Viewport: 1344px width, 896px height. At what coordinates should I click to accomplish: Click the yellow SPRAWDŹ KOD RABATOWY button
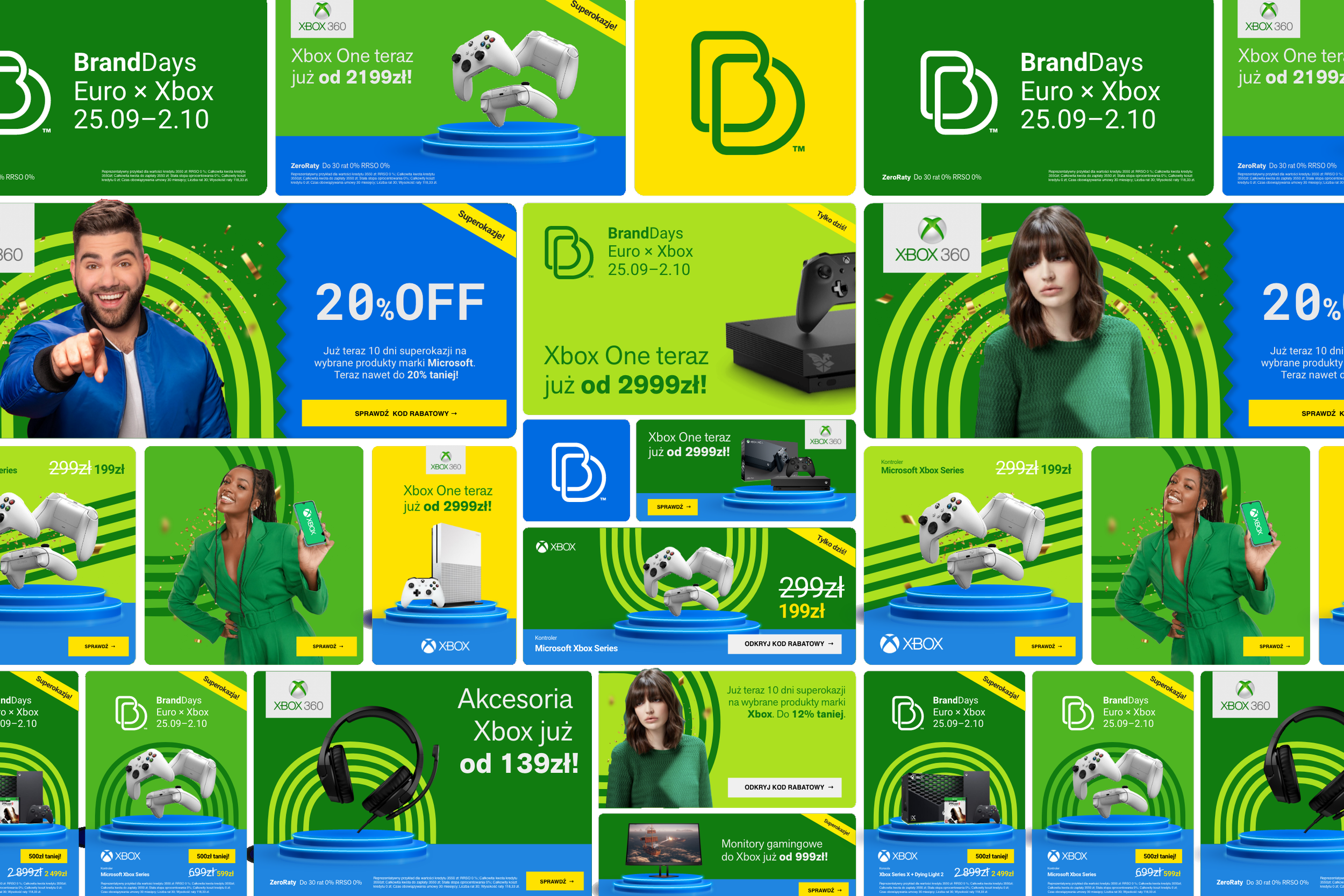(404, 413)
